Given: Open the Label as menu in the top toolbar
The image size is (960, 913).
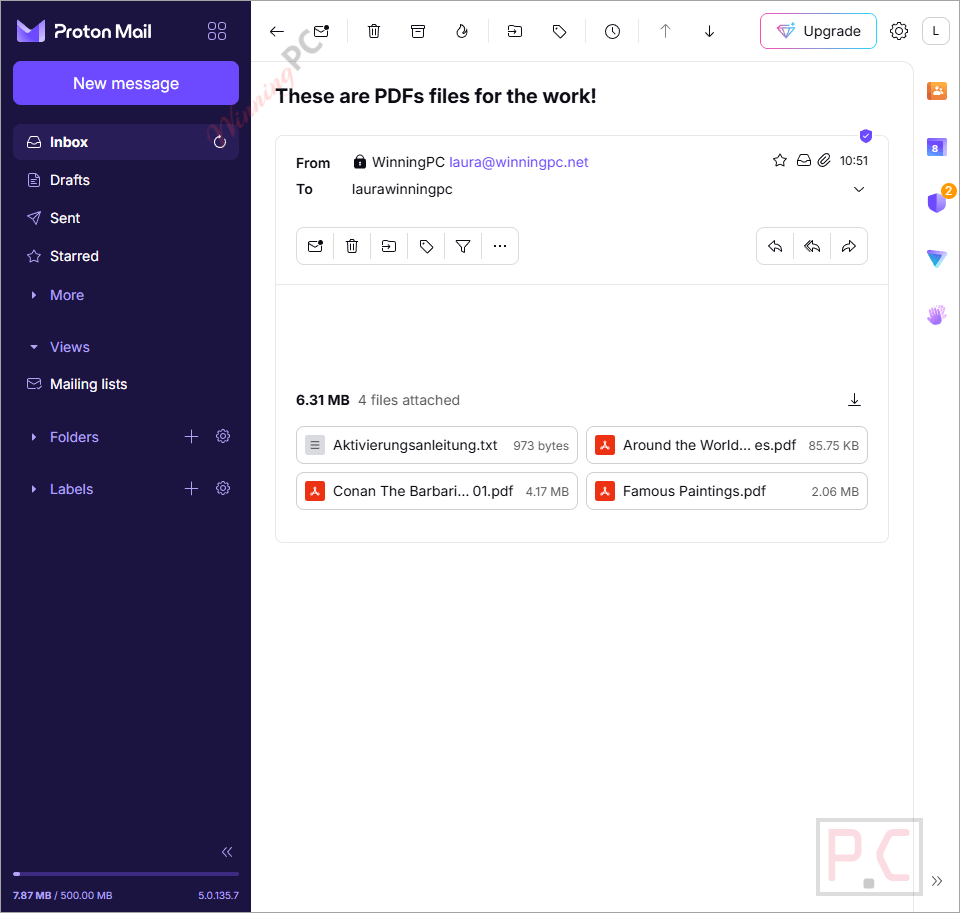Looking at the screenshot, I should click(559, 31).
